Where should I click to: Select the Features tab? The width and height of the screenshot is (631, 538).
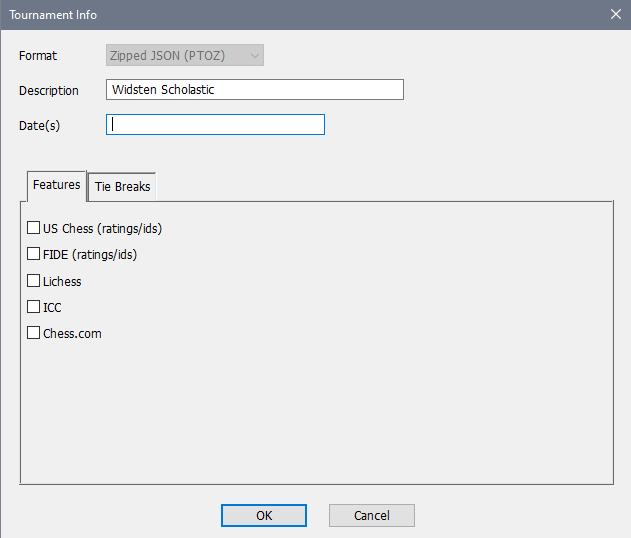[56, 185]
